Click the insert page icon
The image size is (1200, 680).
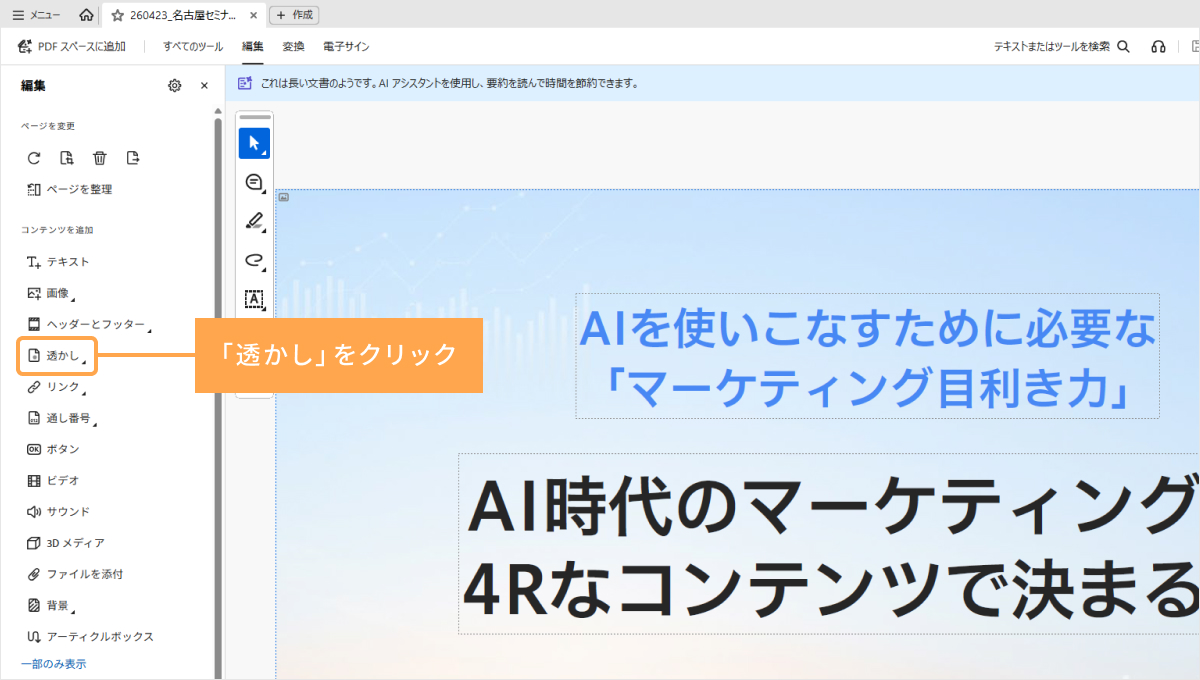tap(67, 157)
